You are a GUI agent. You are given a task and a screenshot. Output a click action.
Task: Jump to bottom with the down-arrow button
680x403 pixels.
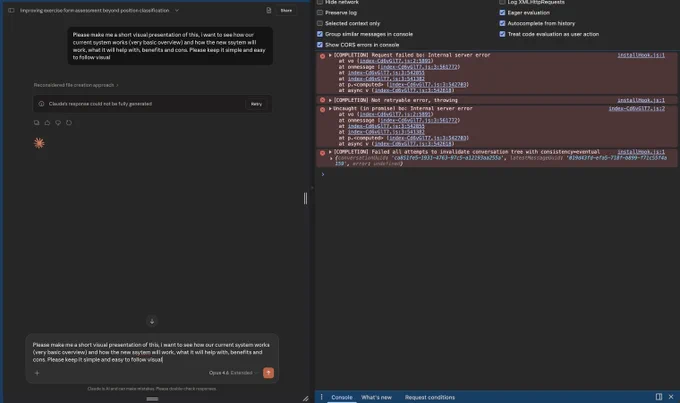(x=152, y=321)
